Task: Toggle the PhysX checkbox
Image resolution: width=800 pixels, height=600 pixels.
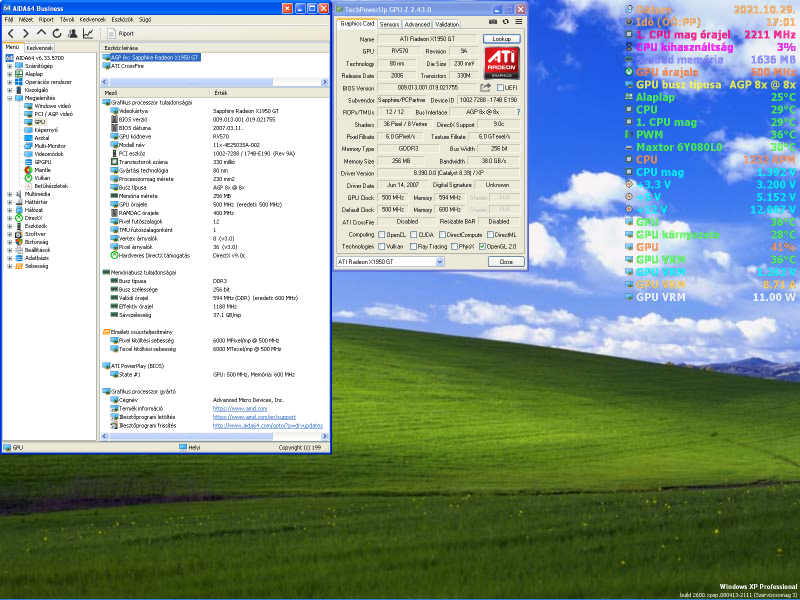Action: point(454,246)
